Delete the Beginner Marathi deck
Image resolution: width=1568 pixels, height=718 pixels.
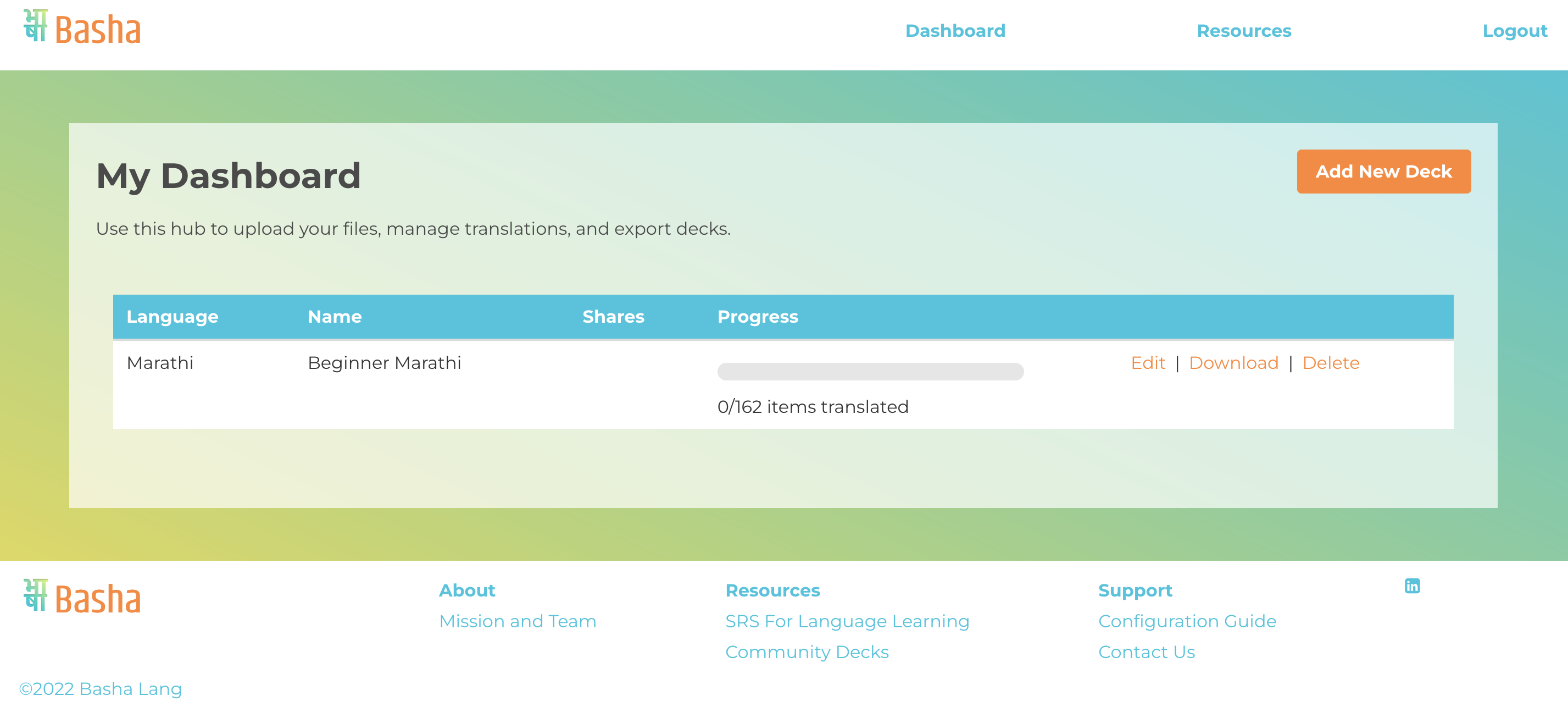(x=1331, y=363)
